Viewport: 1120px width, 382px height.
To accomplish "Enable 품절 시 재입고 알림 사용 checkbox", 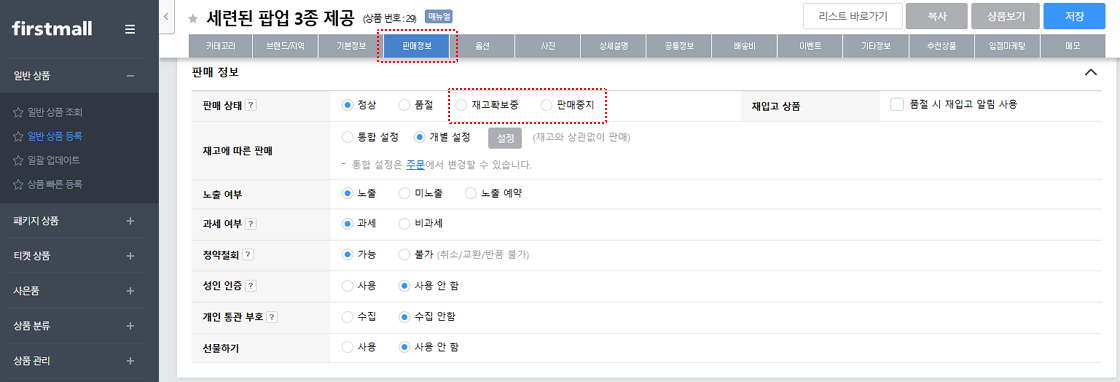I will coord(897,104).
